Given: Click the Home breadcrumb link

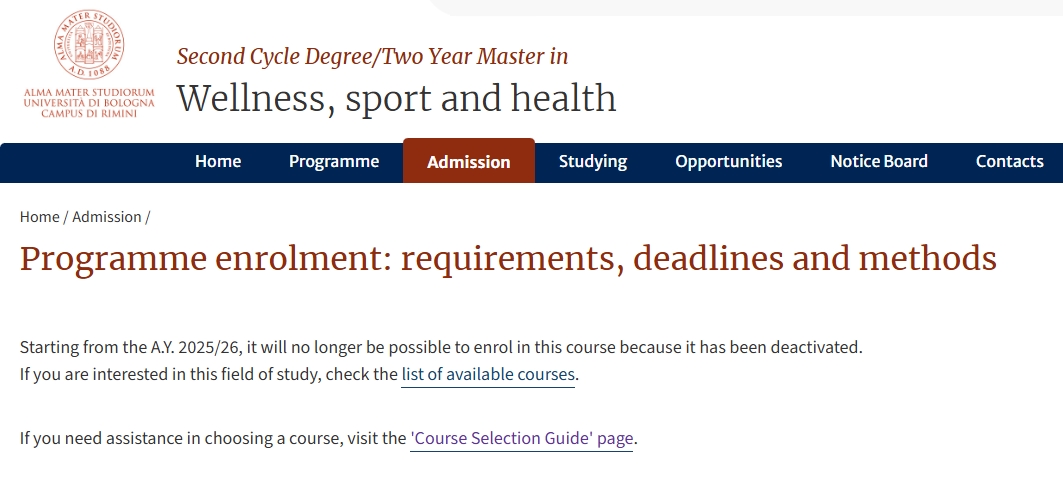Looking at the screenshot, I should [x=39, y=217].
